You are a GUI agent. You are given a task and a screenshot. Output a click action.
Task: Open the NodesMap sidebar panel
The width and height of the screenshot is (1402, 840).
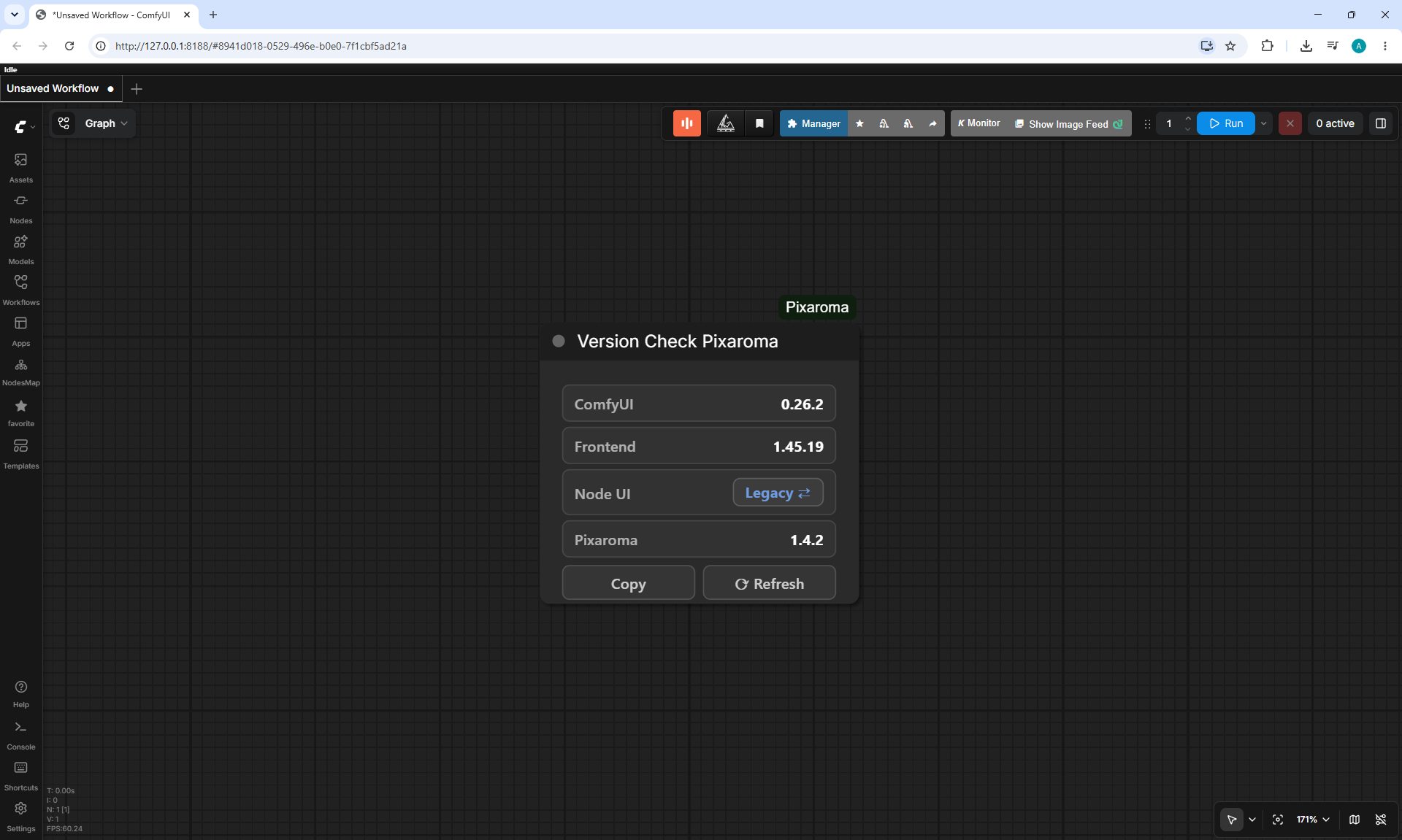coord(21,371)
